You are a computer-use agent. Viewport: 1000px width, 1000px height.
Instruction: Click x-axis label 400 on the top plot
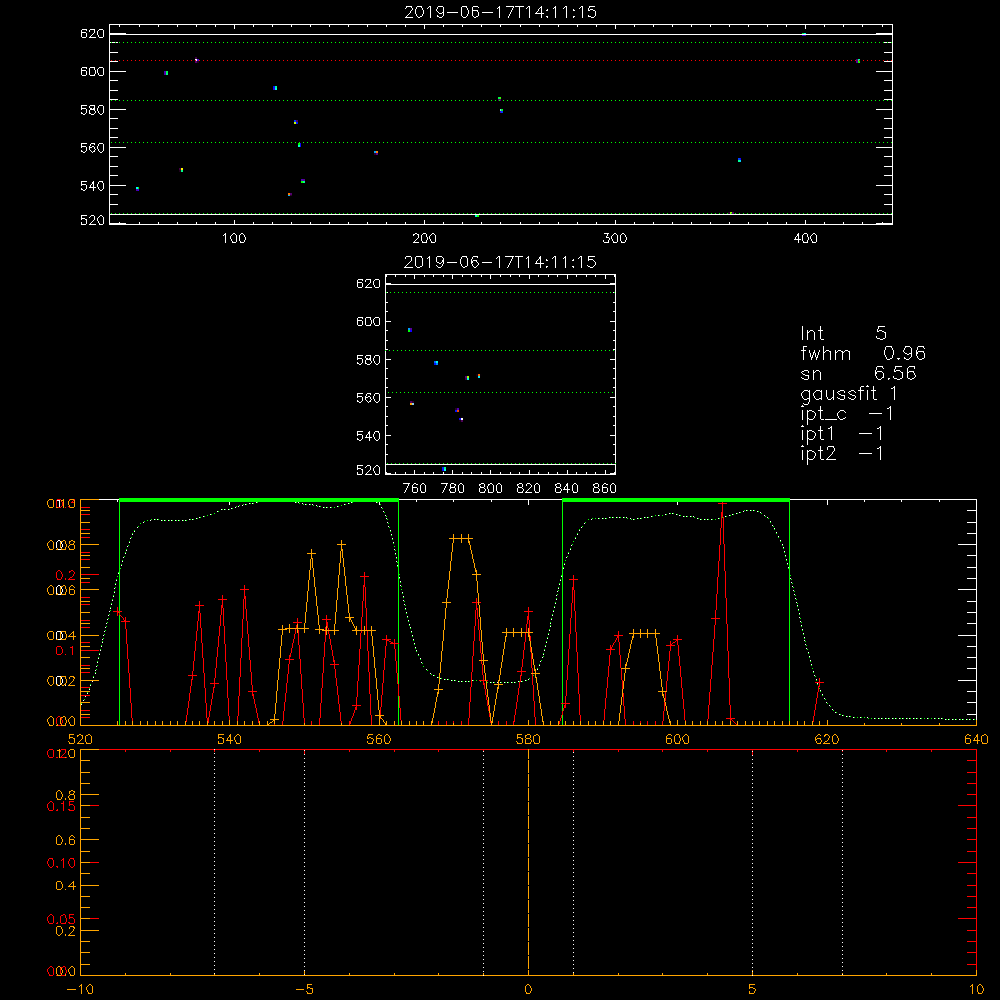(805, 239)
